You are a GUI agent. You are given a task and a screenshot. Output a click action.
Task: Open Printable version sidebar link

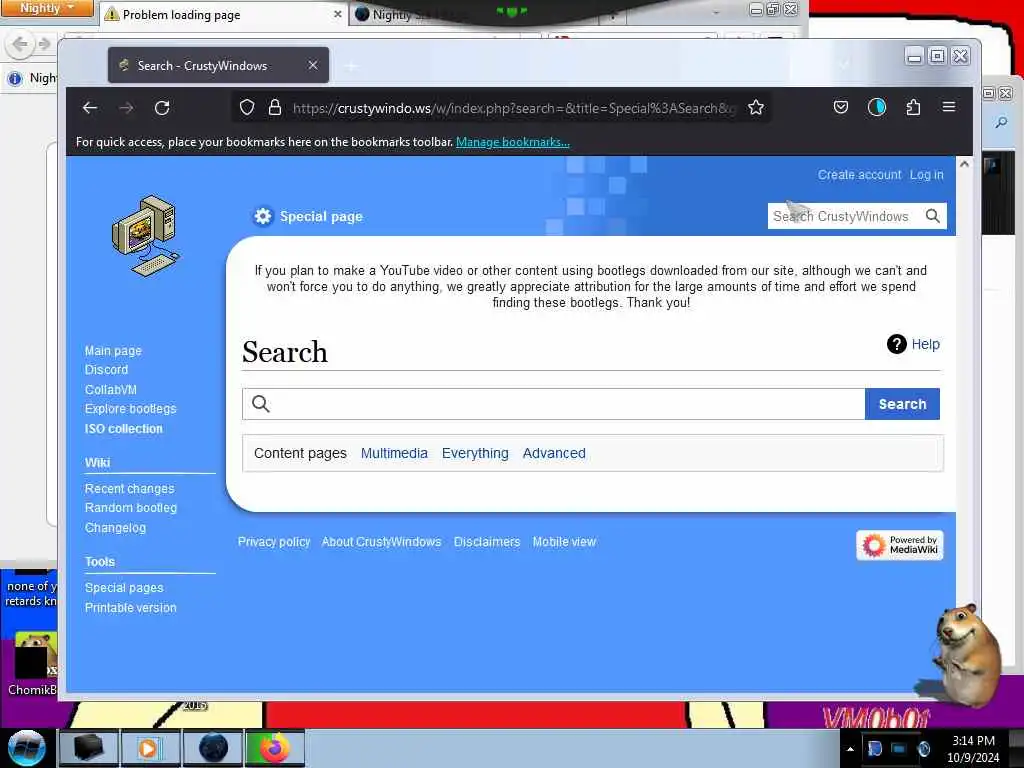tap(131, 608)
